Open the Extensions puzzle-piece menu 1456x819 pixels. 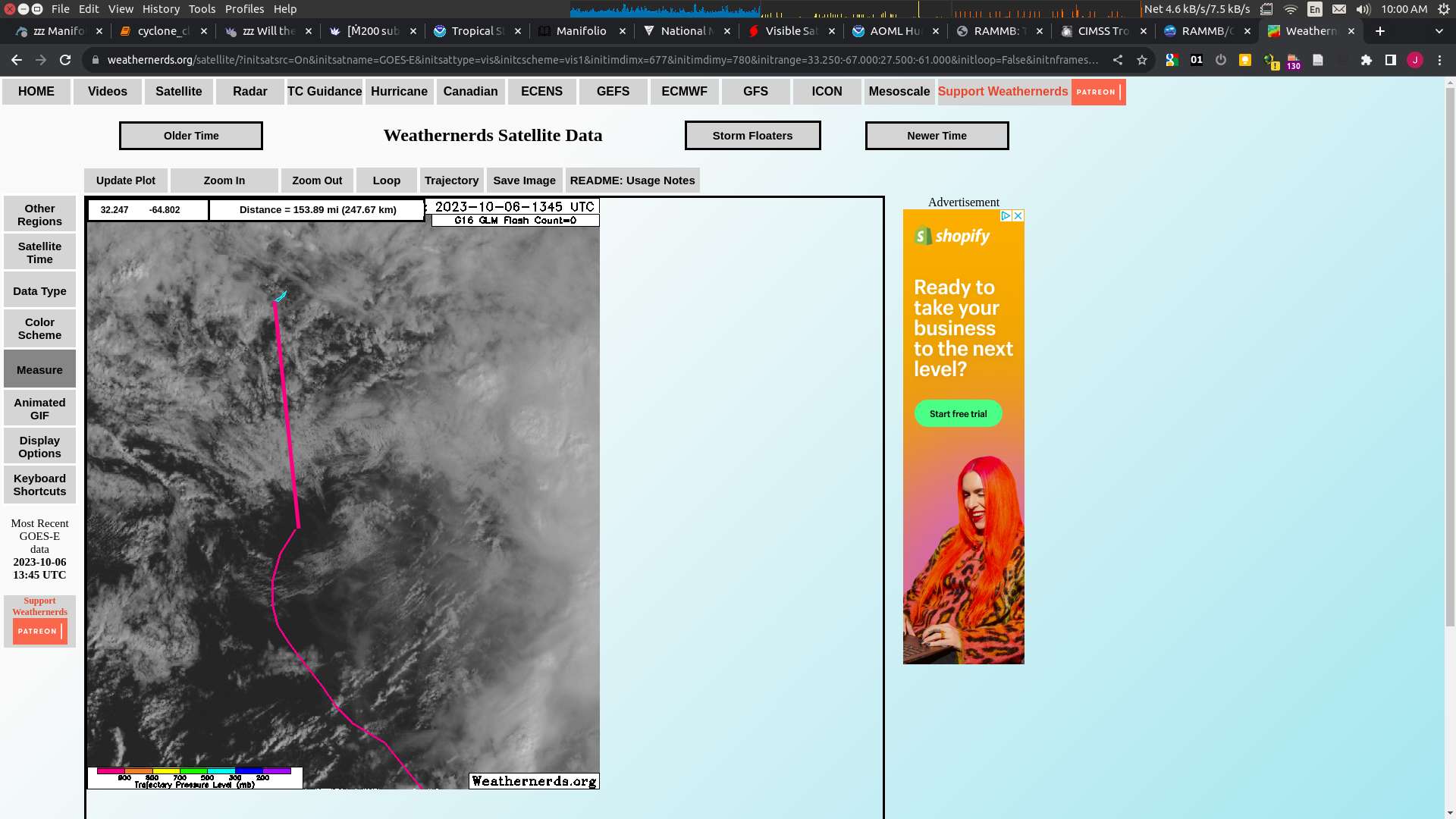(x=1367, y=60)
